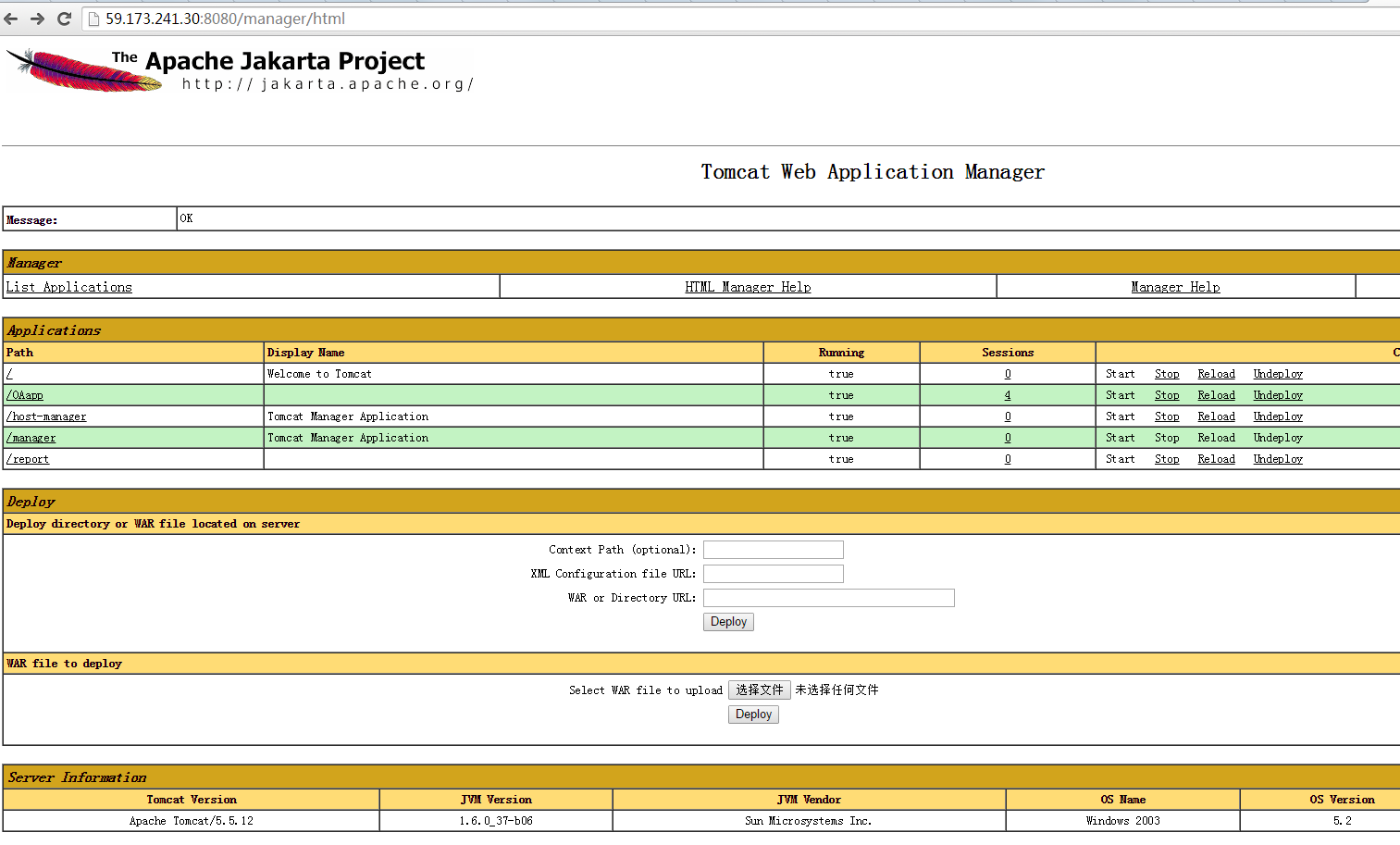
Task: View sessions count for /manager
Action: tap(1008, 438)
